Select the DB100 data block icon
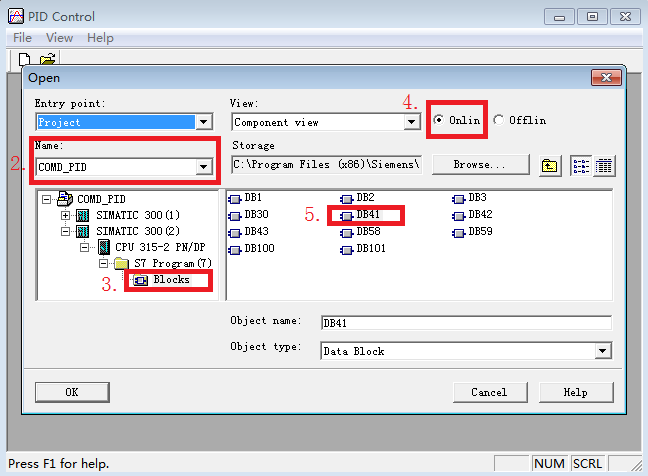The height and width of the screenshot is (476, 648). coord(234,250)
